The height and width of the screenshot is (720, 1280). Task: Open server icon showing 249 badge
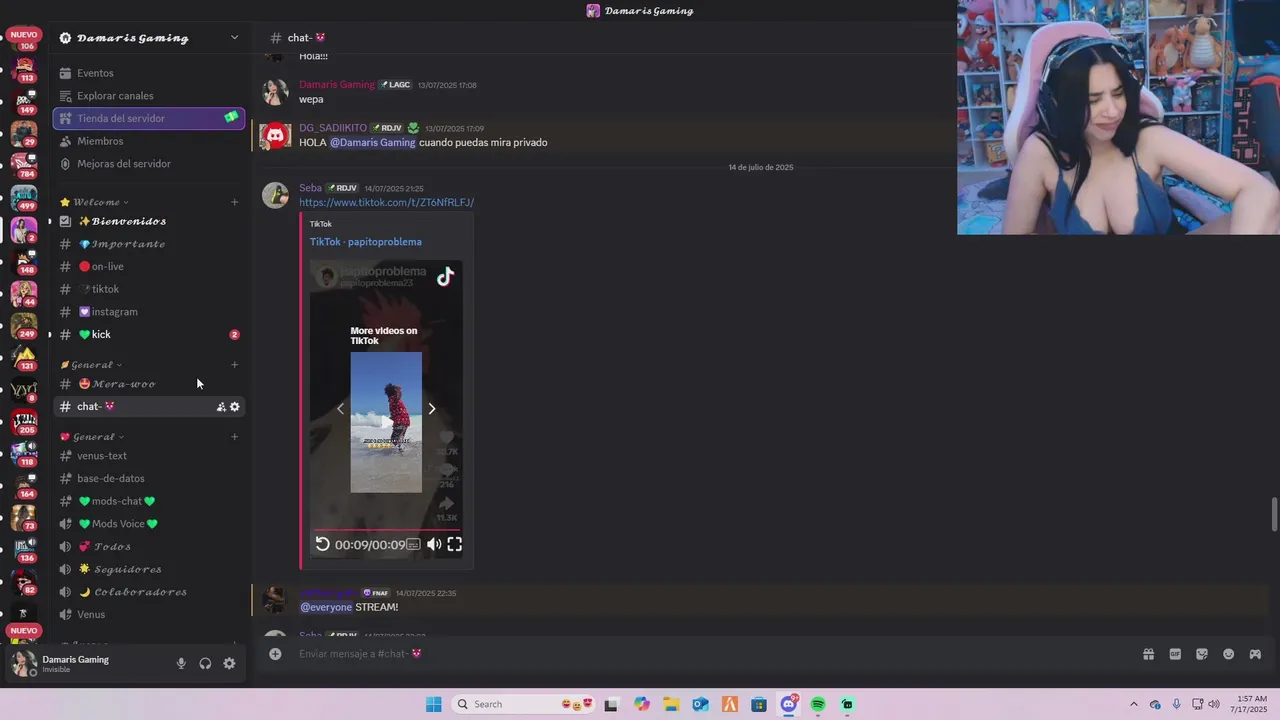pyautogui.click(x=24, y=324)
